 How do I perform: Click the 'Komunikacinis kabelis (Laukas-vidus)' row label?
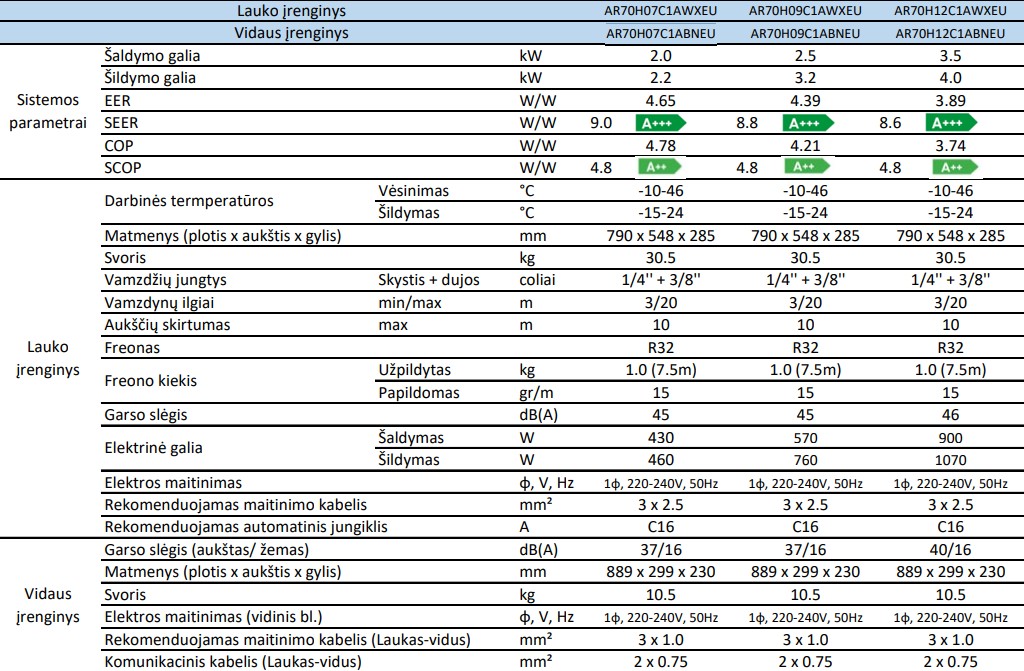point(232,661)
